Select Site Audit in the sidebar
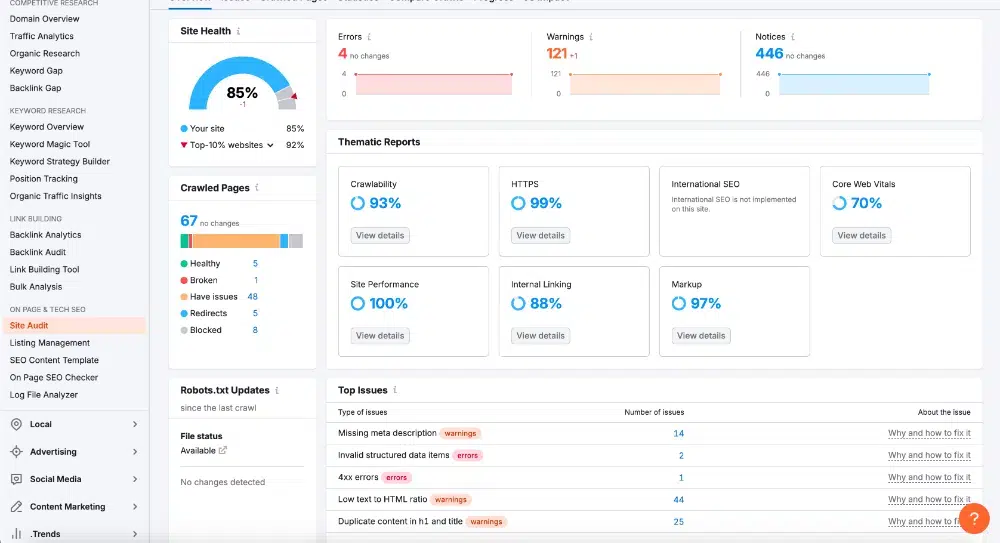1000x543 pixels. click(x=74, y=325)
